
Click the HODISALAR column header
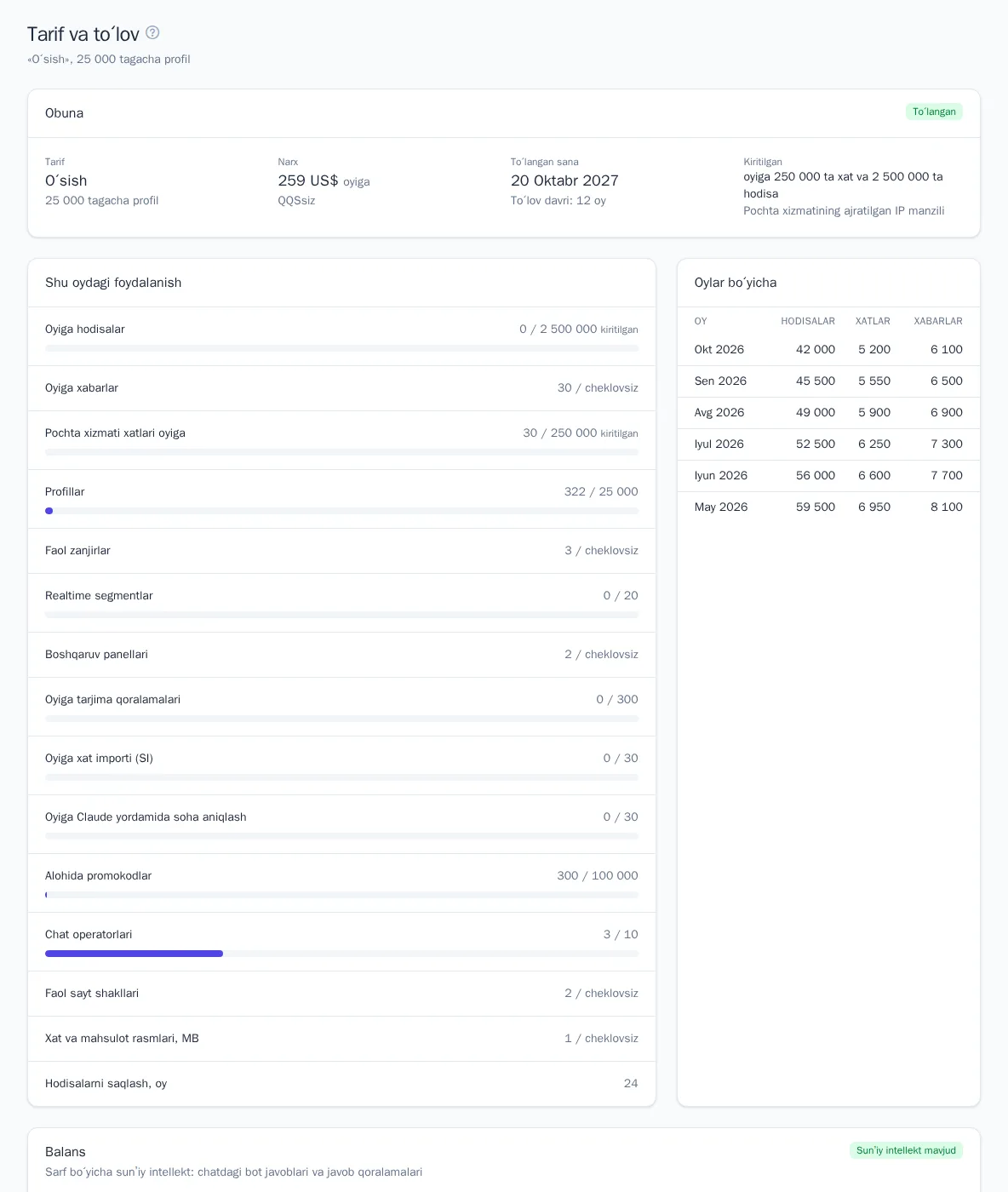point(808,321)
